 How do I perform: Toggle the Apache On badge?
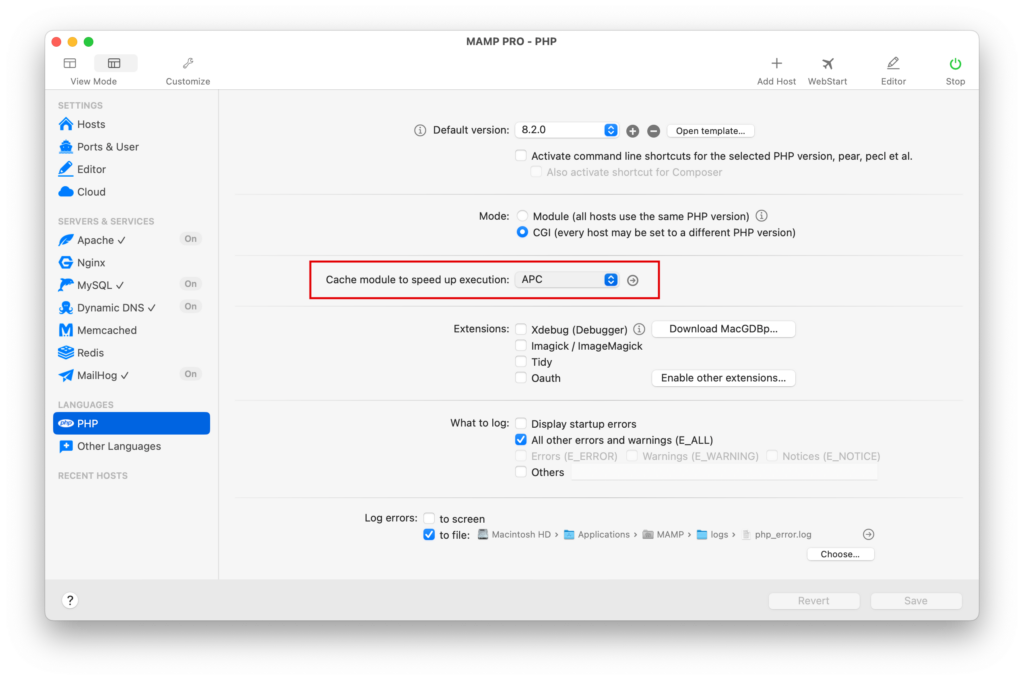[190, 239]
